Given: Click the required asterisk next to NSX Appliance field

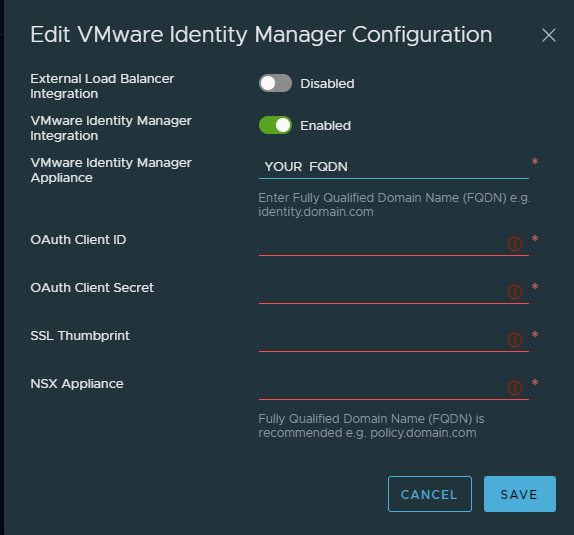Looking at the screenshot, I should click(x=535, y=383).
